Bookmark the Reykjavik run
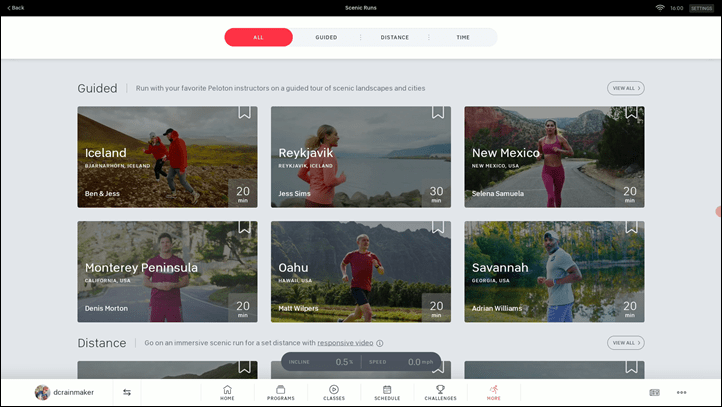The width and height of the screenshot is (722, 407). coord(438,112)
